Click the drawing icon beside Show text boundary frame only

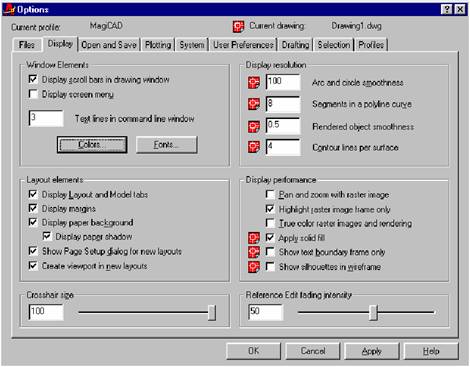[x=254, y=252]
